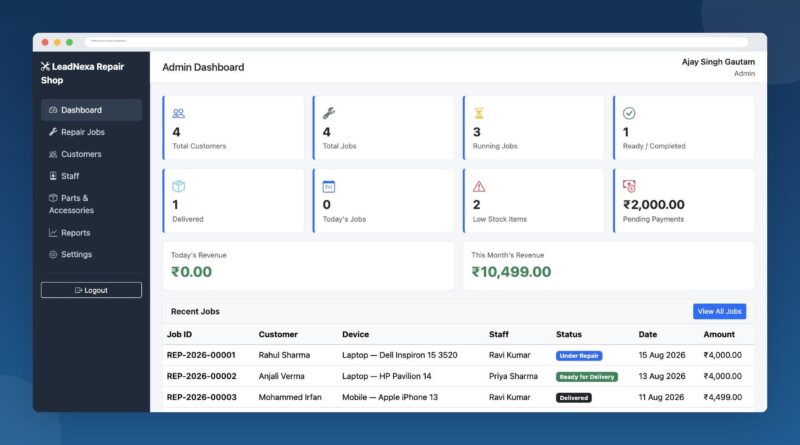Click device Laptop — HP Pavilion 14
The image size is (800, 445).
point(387,376)
